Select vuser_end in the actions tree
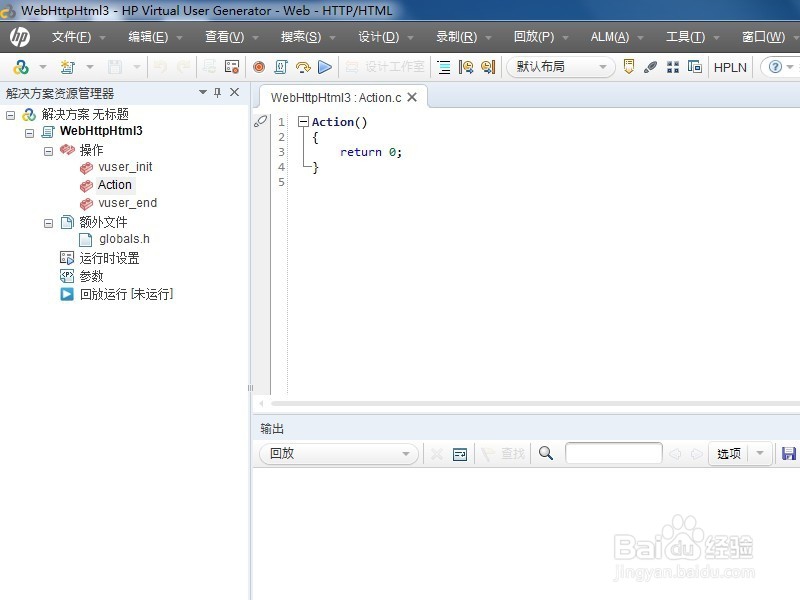 tap(128, 203)
